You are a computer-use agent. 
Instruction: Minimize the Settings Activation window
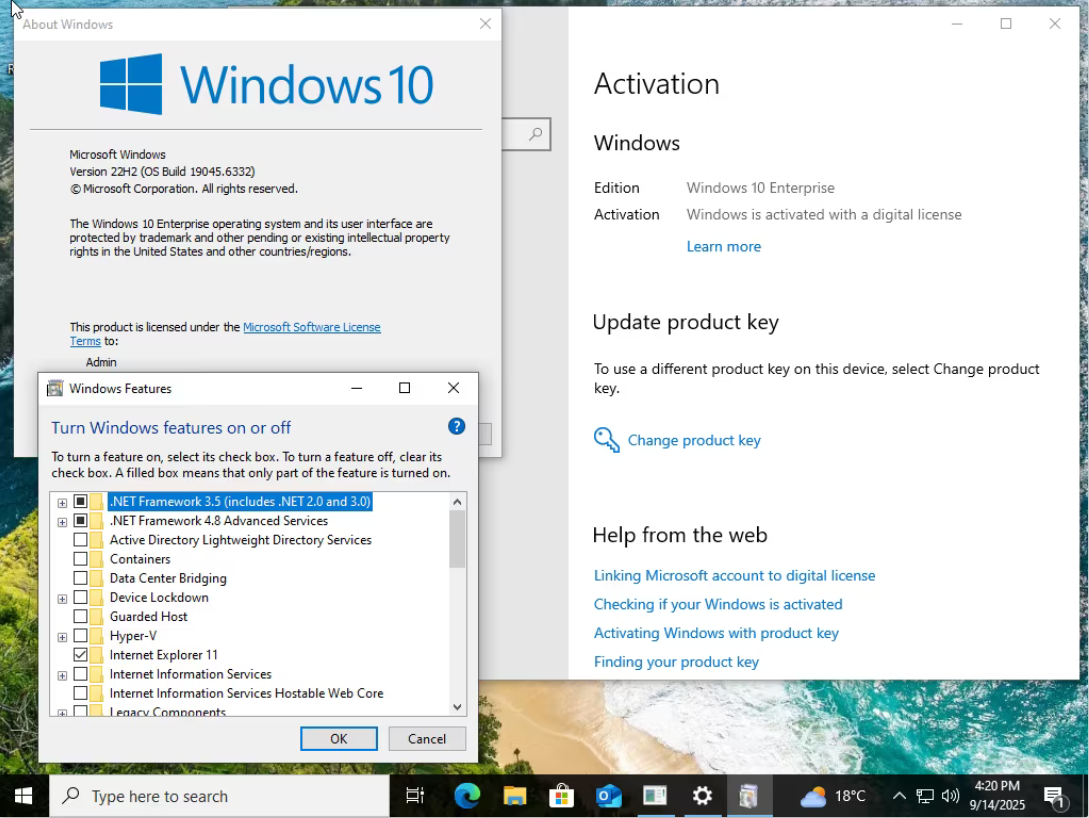[x=957, y=24]
